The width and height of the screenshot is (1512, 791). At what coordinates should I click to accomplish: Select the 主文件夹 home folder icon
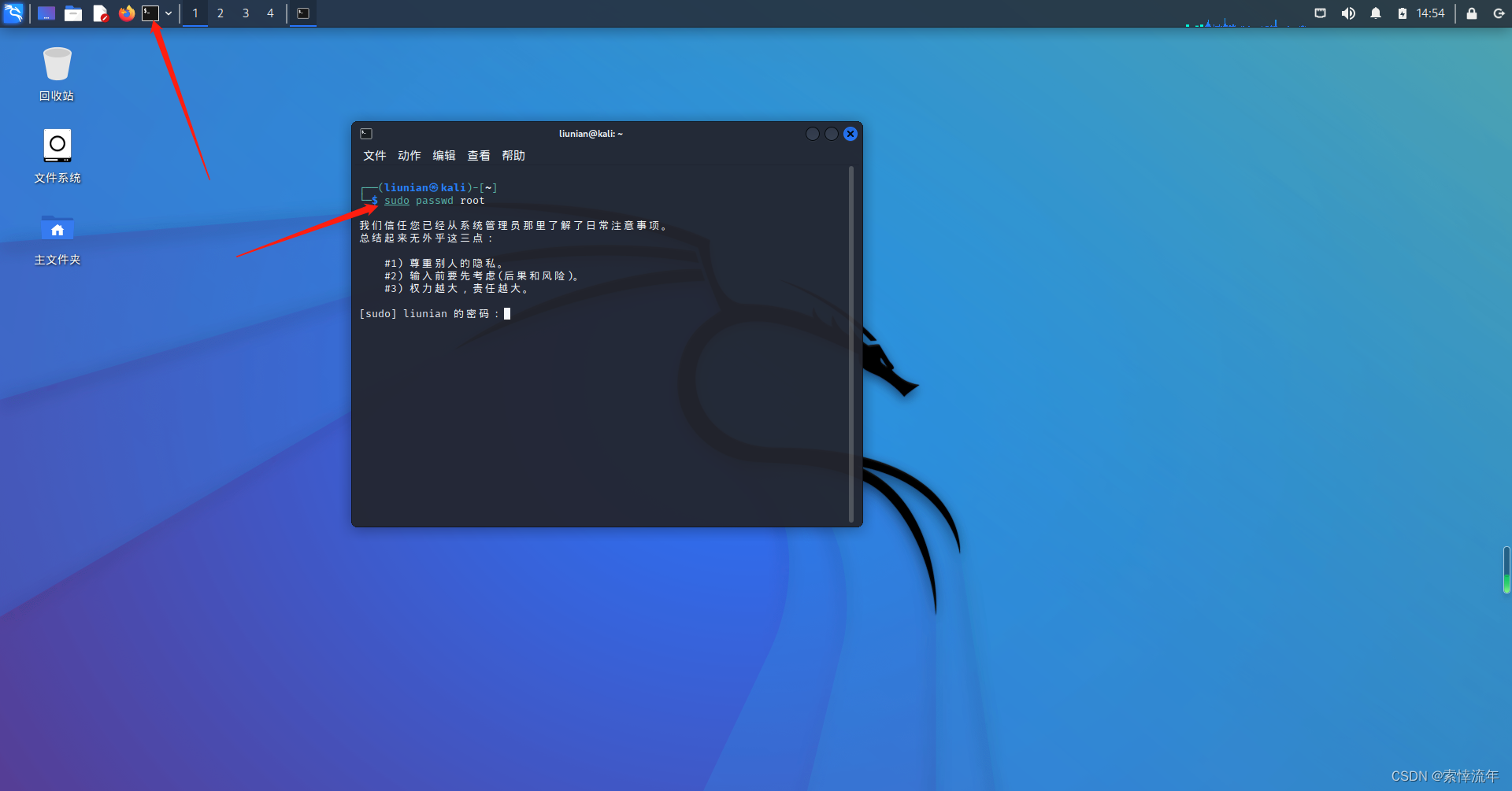[57, 239]
